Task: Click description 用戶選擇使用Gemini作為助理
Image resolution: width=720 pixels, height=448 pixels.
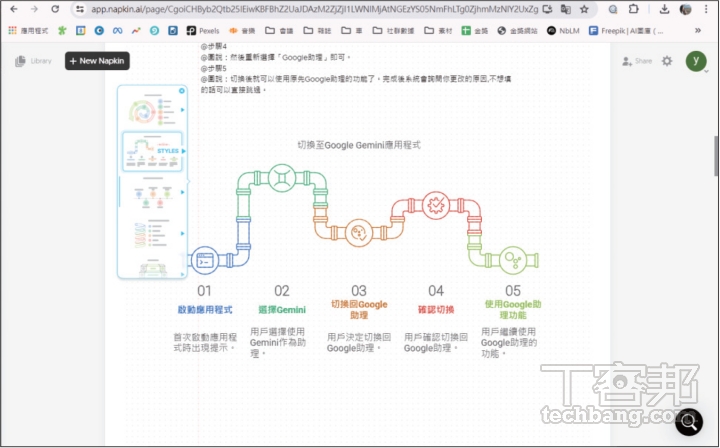Action: pyautogui.click(x=278, y=343)
